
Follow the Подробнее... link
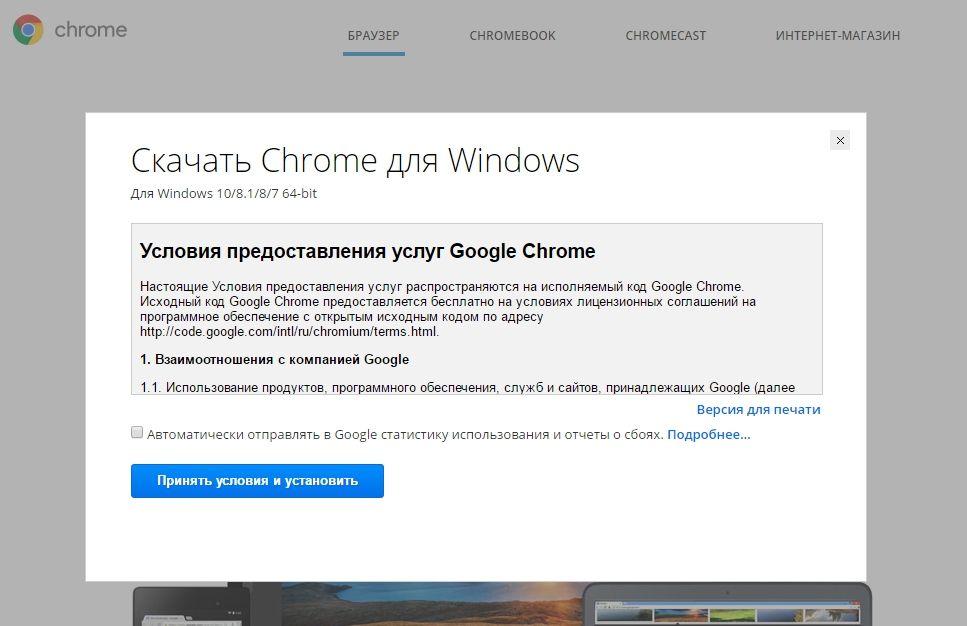coord(709,434)
